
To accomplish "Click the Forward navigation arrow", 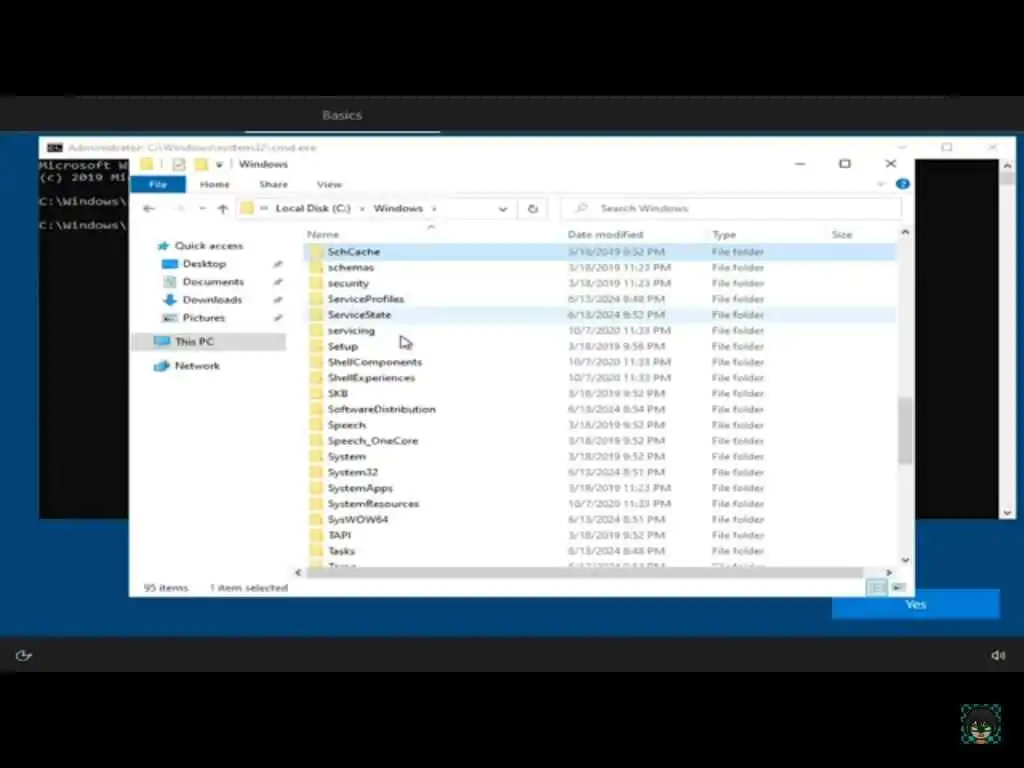I will click(x=180, y=208).
